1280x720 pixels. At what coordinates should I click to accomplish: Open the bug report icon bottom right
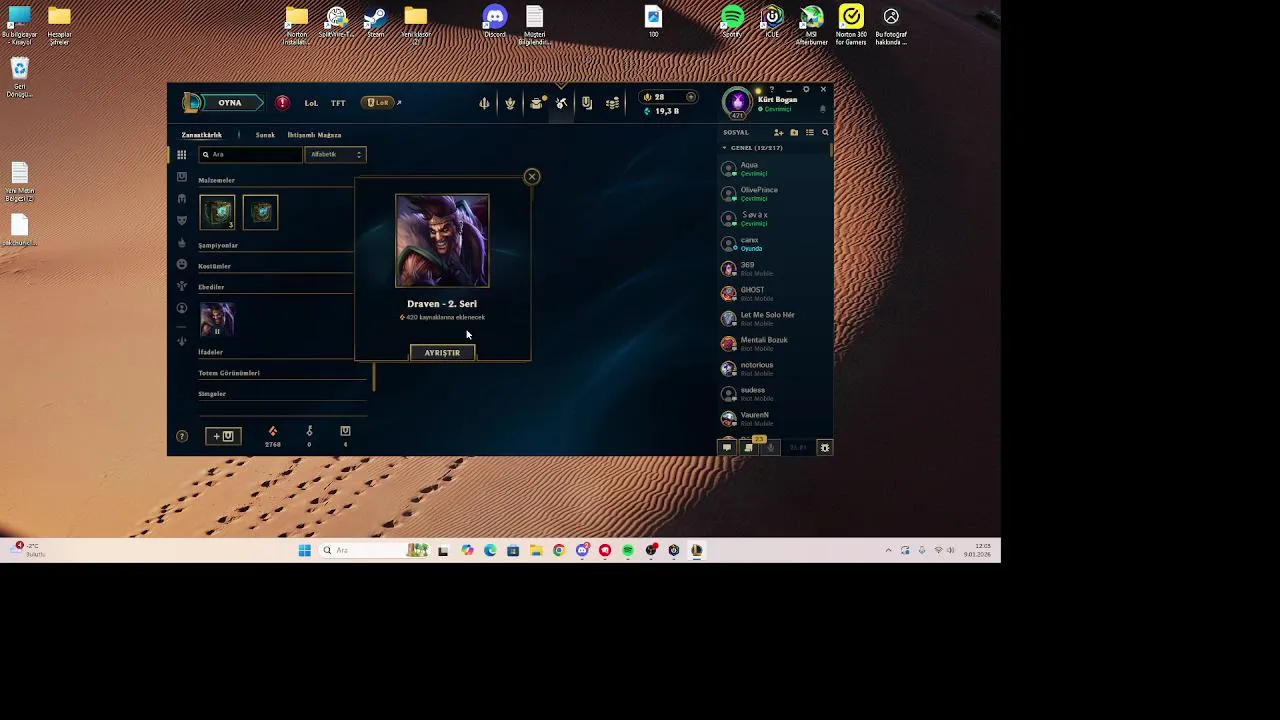click(825, 448)
